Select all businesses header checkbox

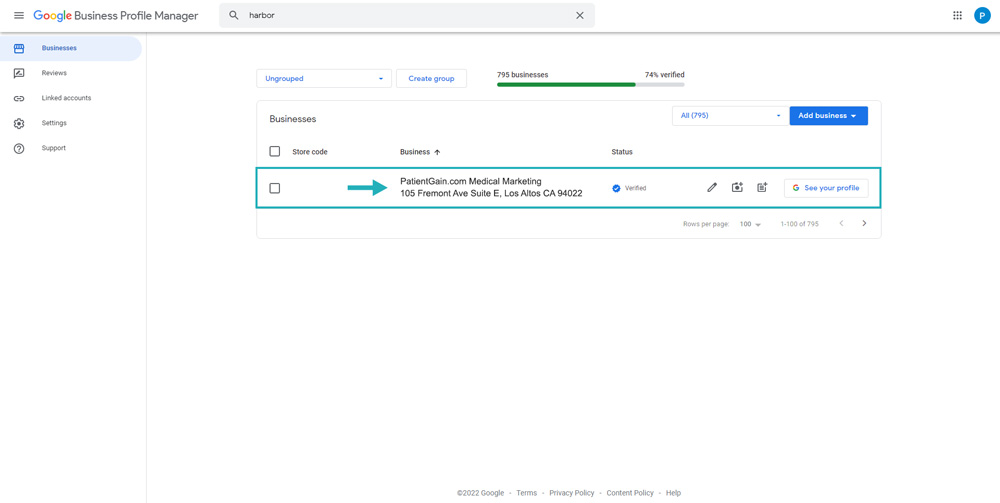coord(275,151)
